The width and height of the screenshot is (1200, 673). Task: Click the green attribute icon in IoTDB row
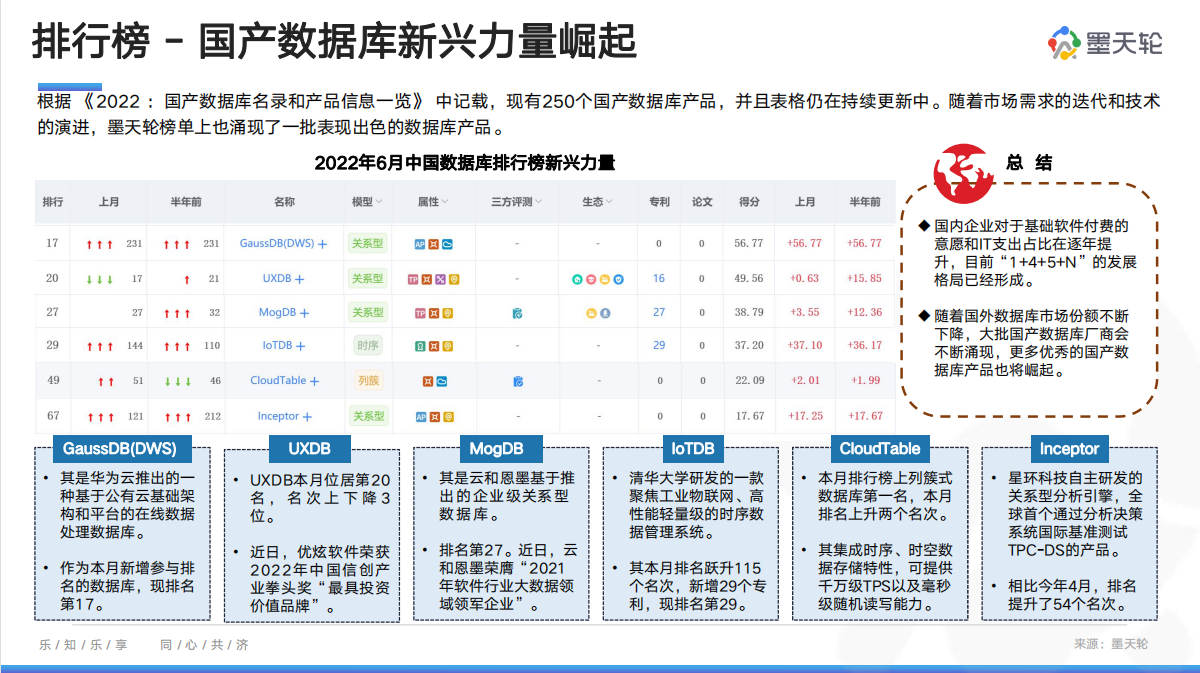(420, 346)
